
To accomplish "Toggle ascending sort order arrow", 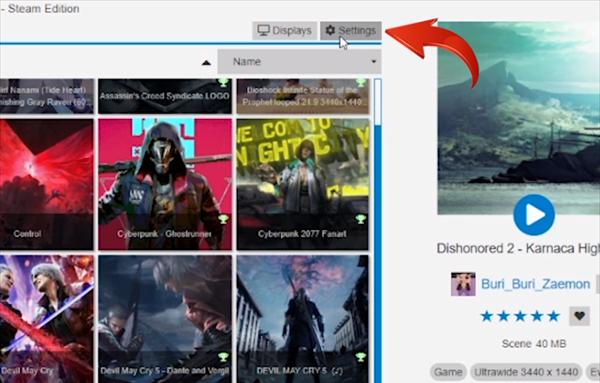I will click(x=206, y=62).
